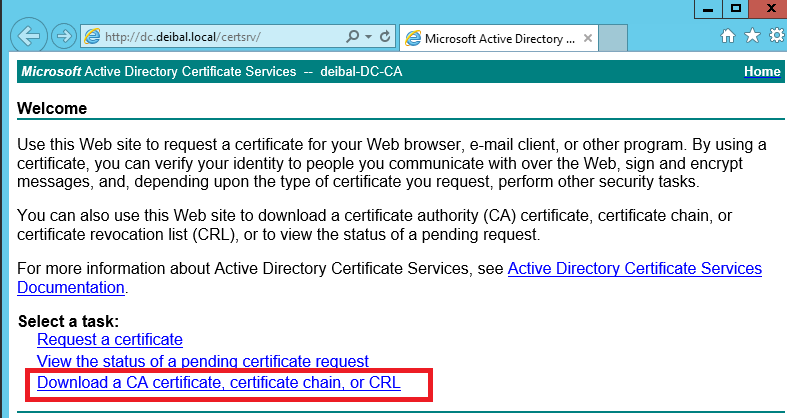Image resolution: width=807 pixels, height=418 pixels.
Task: Close the Microsoft Active Directory tab
Action: [x=586, y=39]
